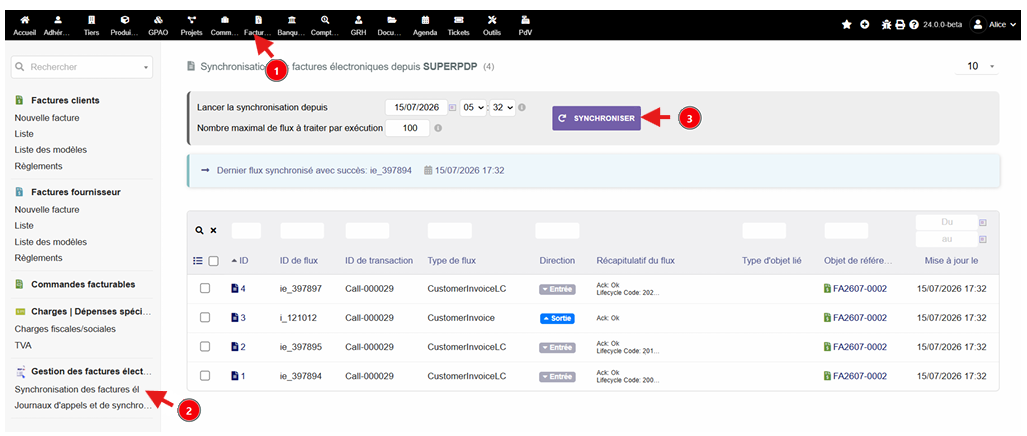1027x436 pixels.
Task: Open Liste des modèles under Factures clients
Action: coord(50,150)
